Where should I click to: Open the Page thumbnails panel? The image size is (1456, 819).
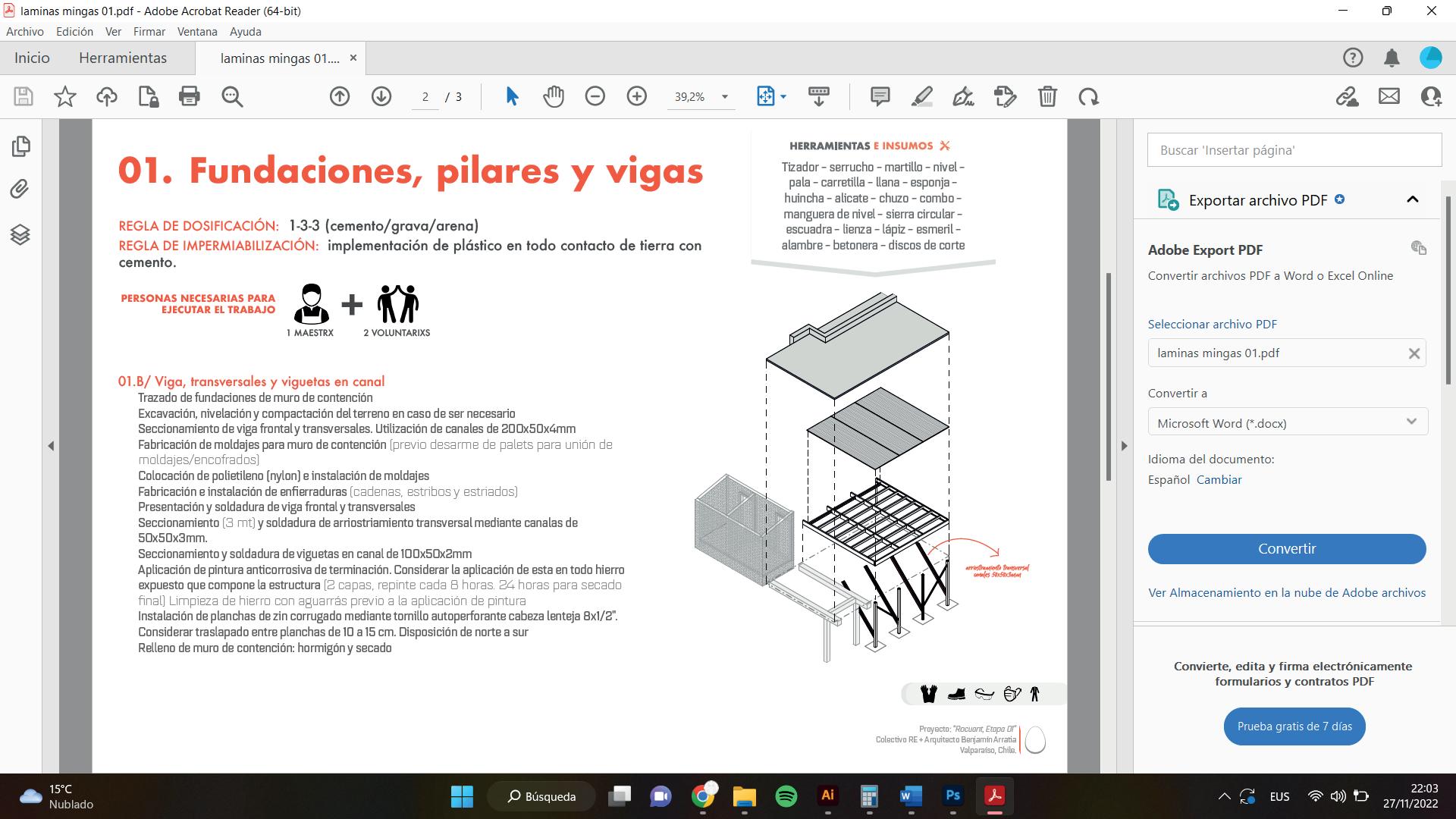point(20,146)
